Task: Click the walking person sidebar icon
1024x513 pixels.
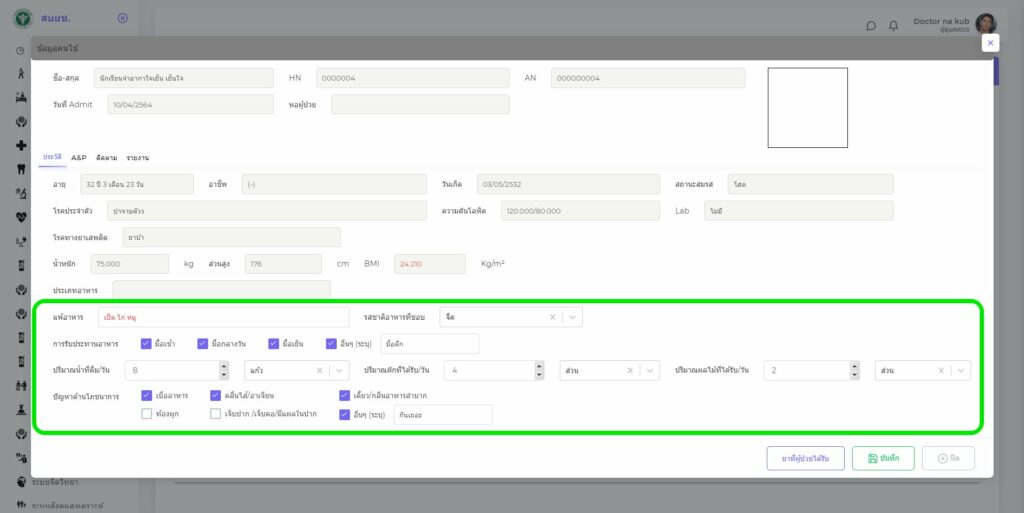Action: pos(21,73)
